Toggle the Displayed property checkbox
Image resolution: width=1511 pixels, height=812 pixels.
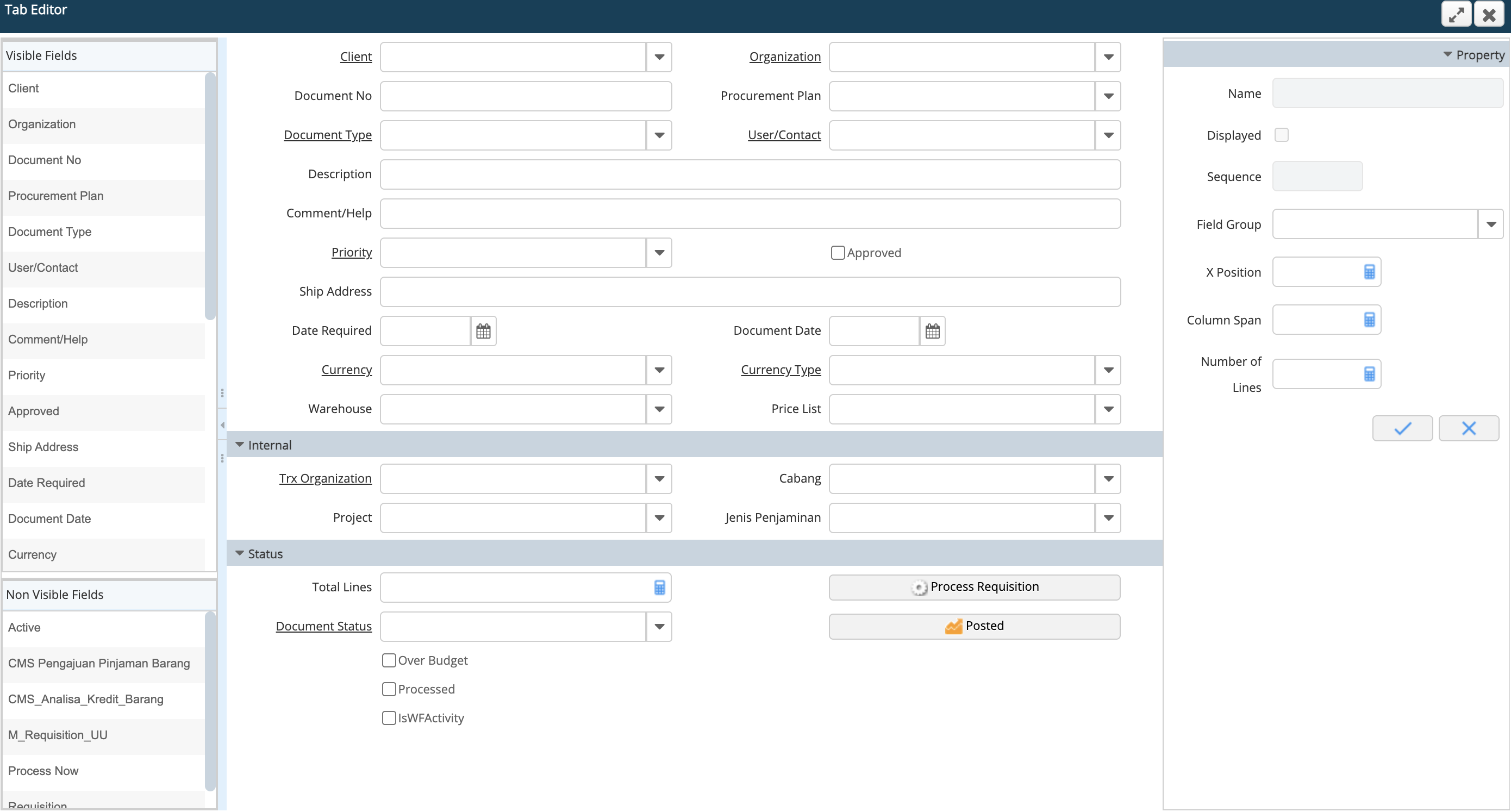pyautogui.click(x=1282, y=135)
